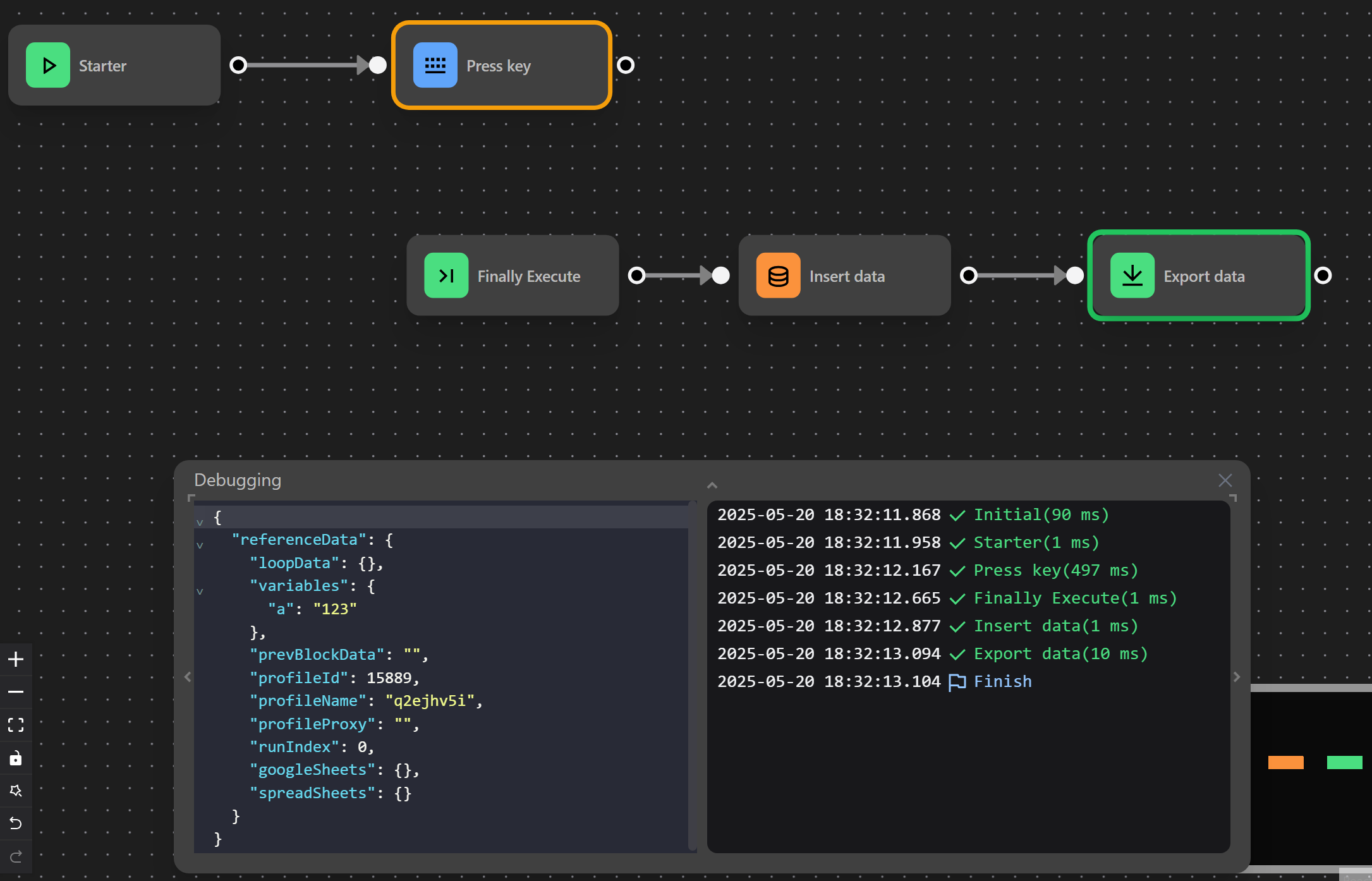Screen dimensions: 1372x881
Task: Select the Press key keyboard icon
Action: [x=435, y=65]
